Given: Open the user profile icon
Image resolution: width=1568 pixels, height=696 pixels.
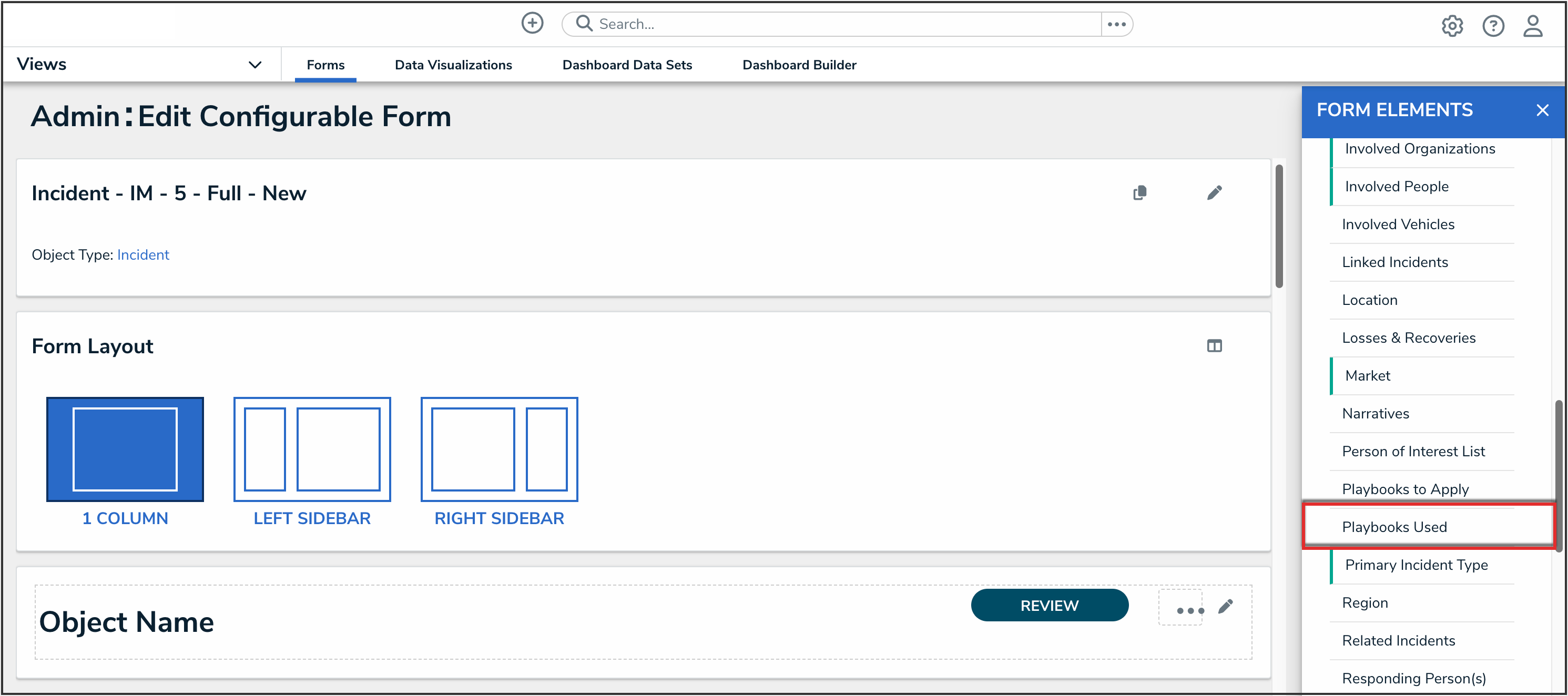Looking at the screenshot, I should click(1533, 26).
